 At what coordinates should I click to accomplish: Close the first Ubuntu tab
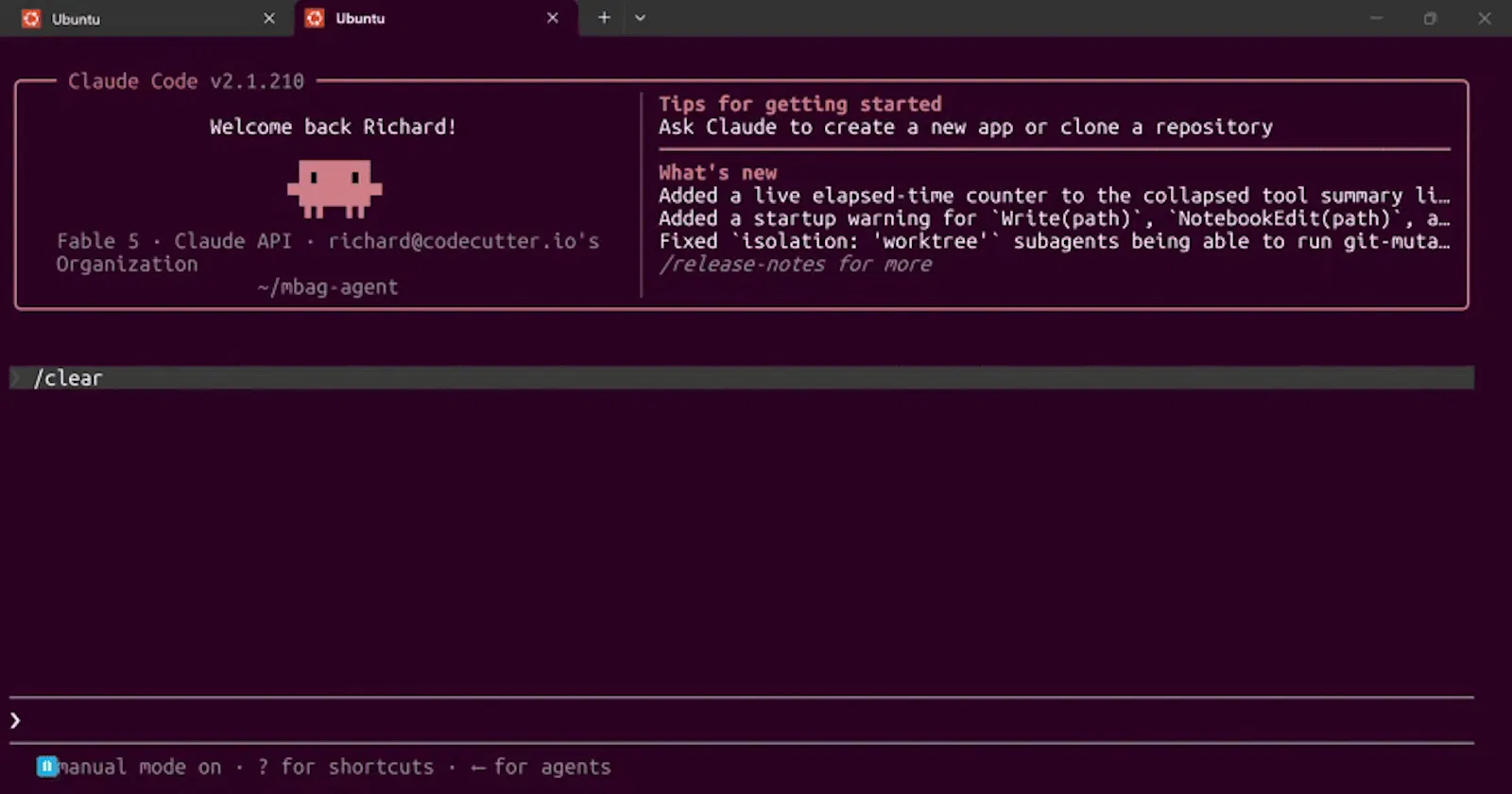(269, 18)
